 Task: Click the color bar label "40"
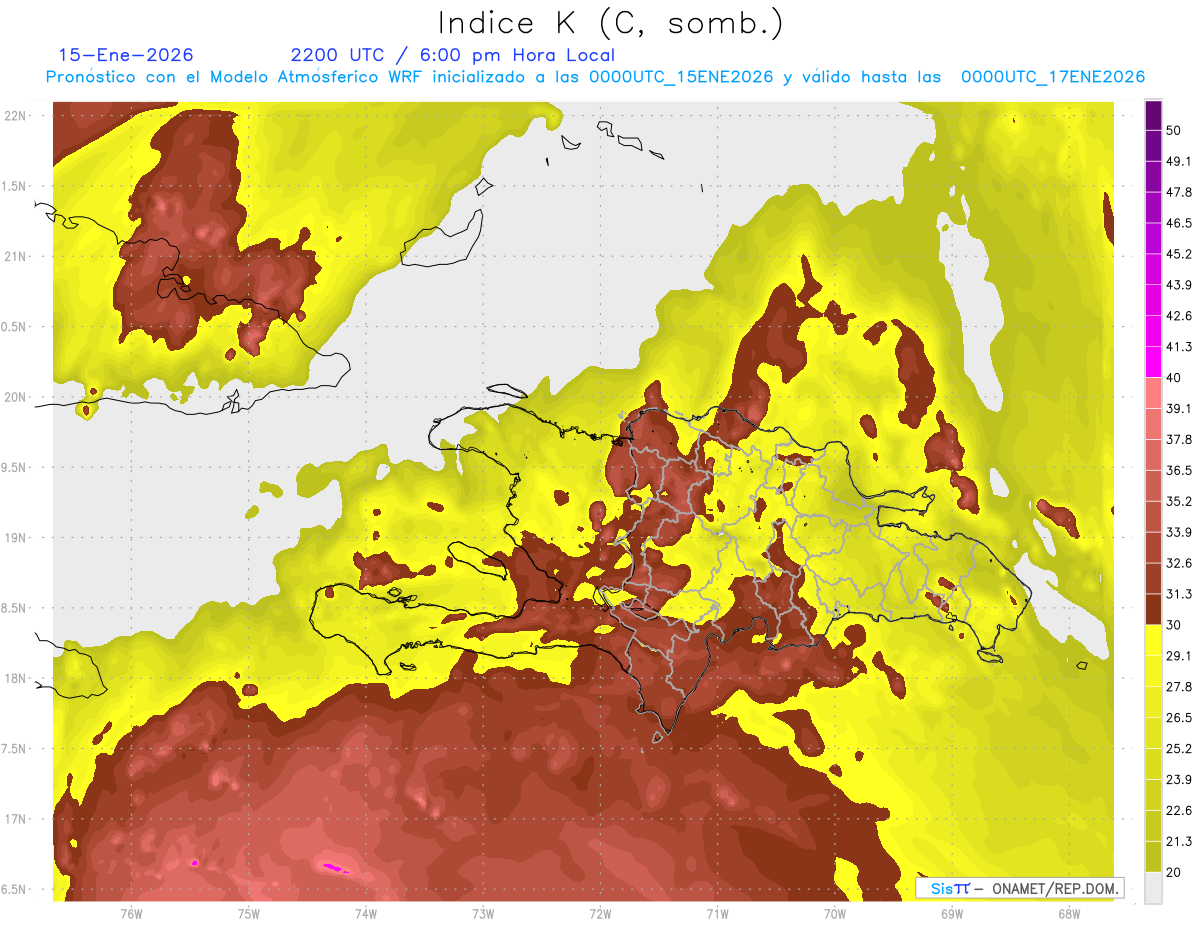(1173, 378)
